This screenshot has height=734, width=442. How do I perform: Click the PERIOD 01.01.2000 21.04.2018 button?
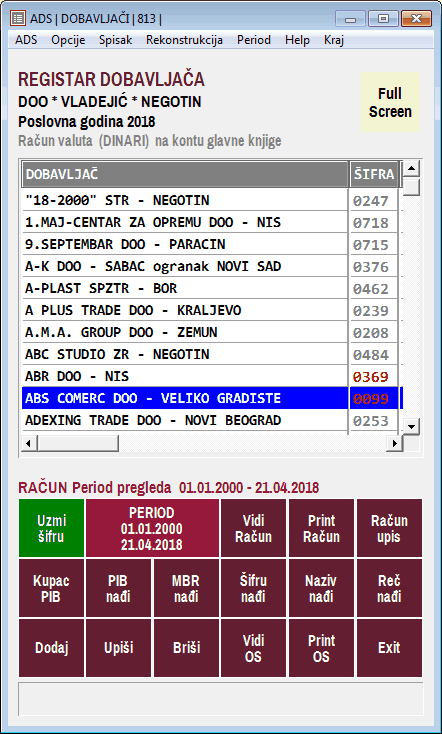pos(152,528)
